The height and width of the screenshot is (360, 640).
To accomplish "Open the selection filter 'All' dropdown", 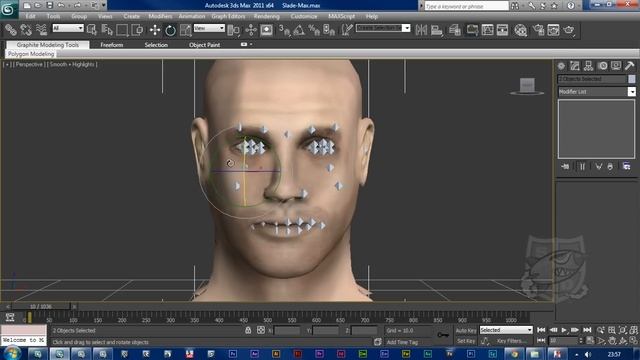I will click(x=68, y=28).
